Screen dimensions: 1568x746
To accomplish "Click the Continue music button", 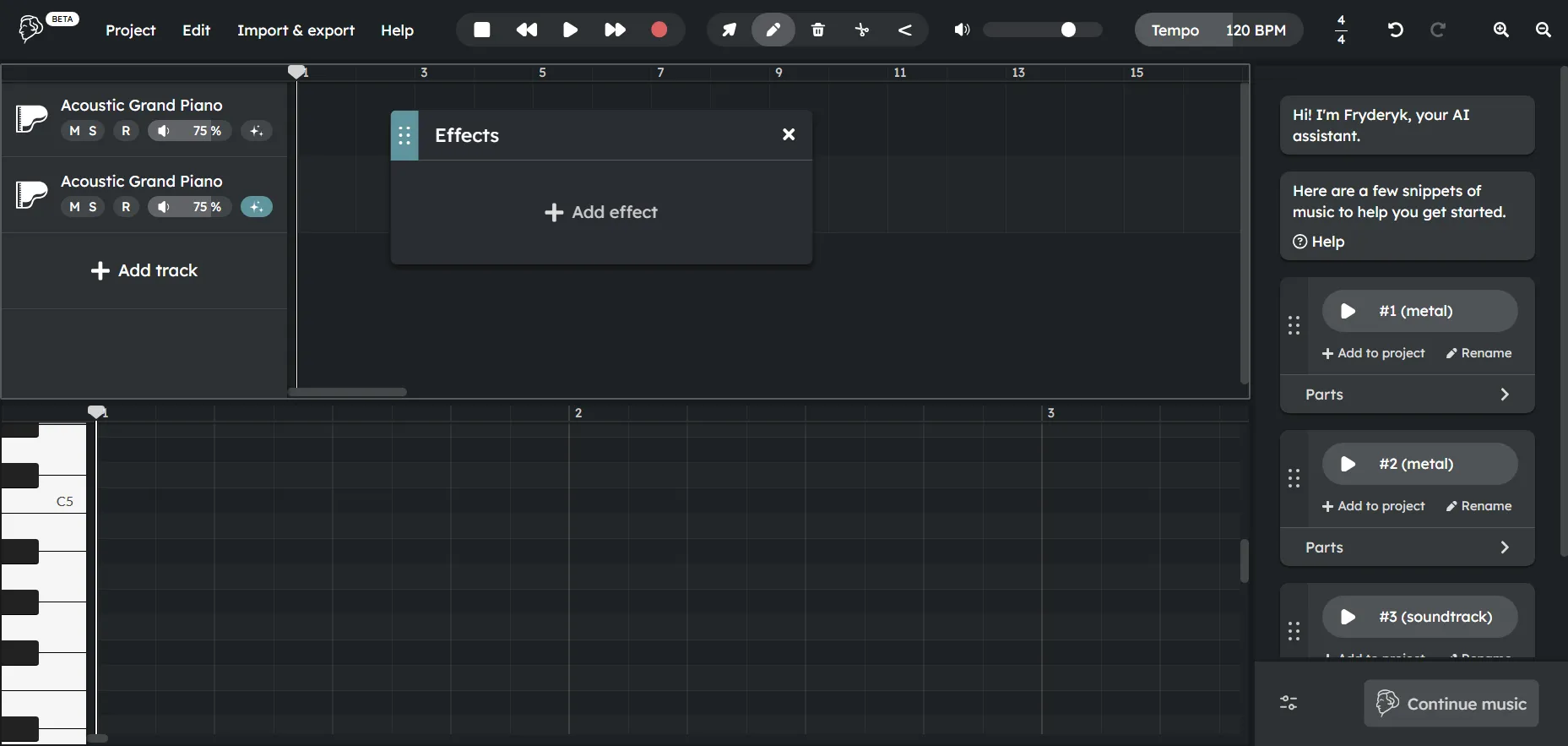I will (1451, 704).
